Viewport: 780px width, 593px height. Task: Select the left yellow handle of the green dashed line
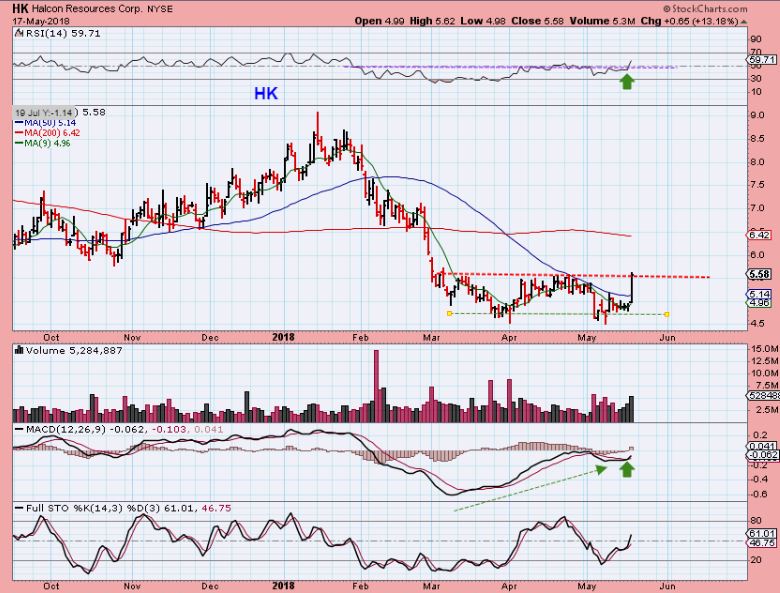pos(449,313)
